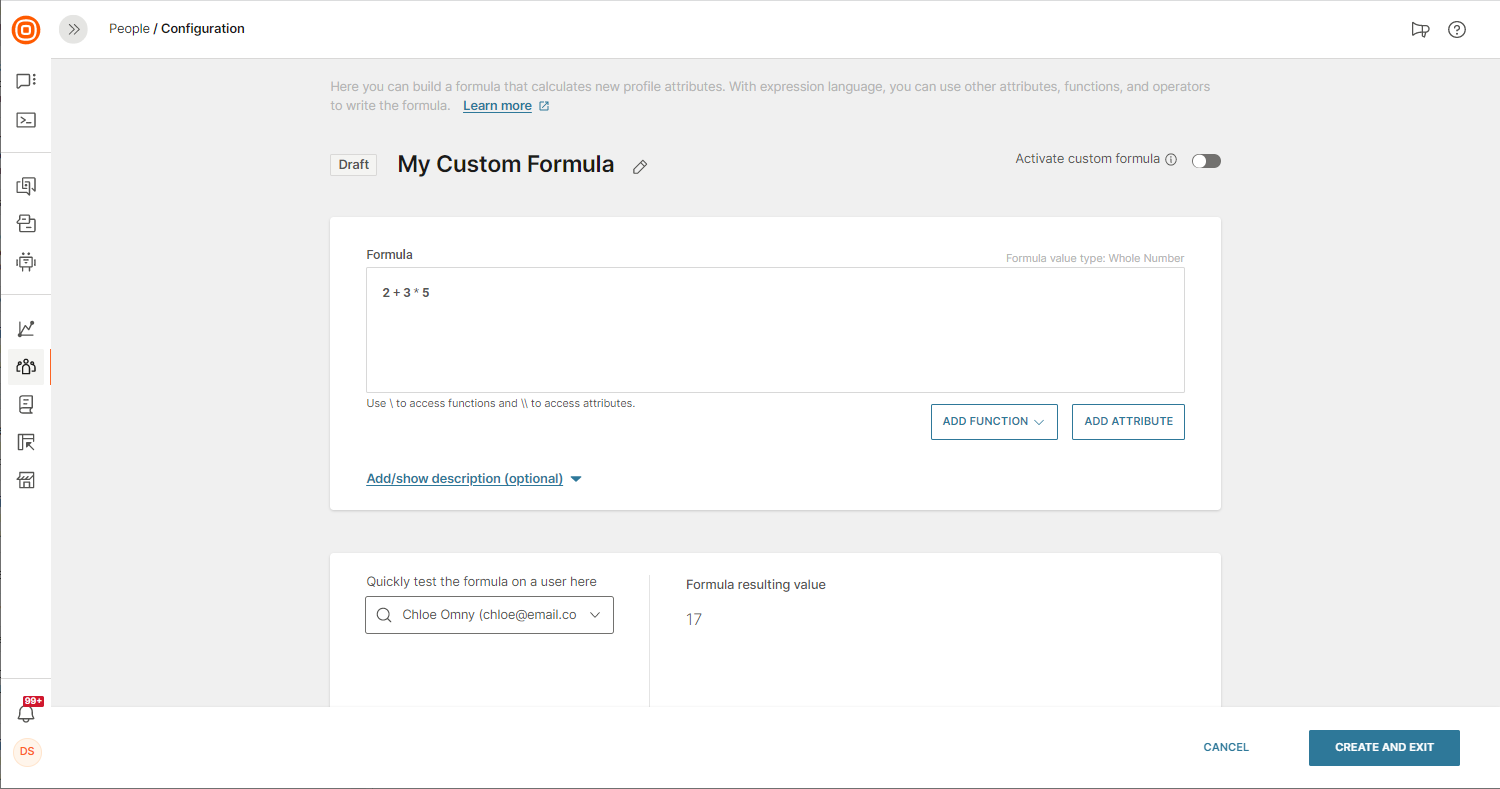The width and height of the screenshot is (1500, 789).
Task: Open the help question mark icon
Action: tap(1457, 30)
